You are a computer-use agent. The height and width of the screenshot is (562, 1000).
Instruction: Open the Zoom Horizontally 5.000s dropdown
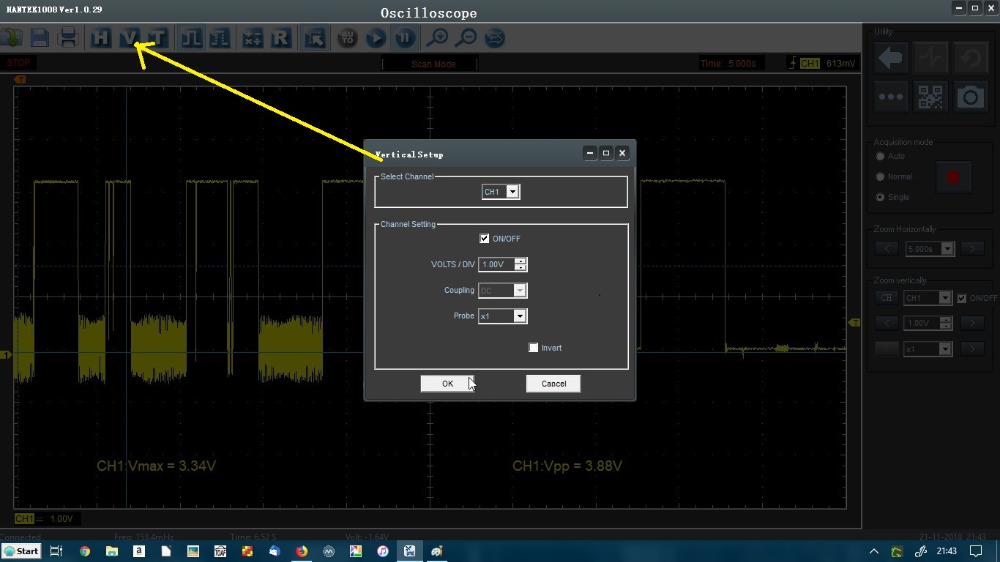(948, 249)
